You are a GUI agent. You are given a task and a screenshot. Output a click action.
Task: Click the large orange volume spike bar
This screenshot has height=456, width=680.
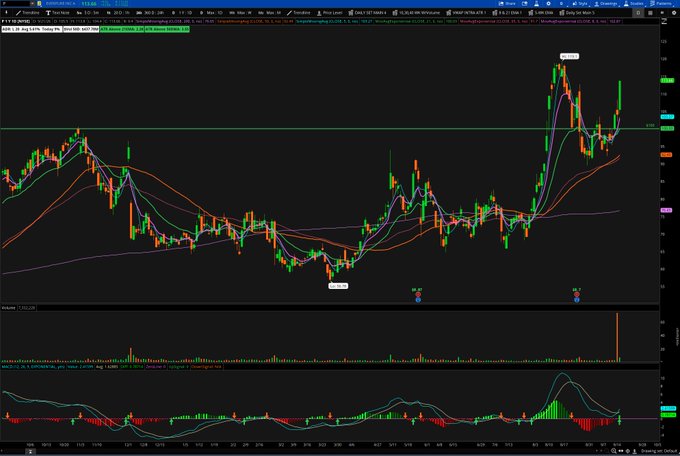(x=617, y=337)
